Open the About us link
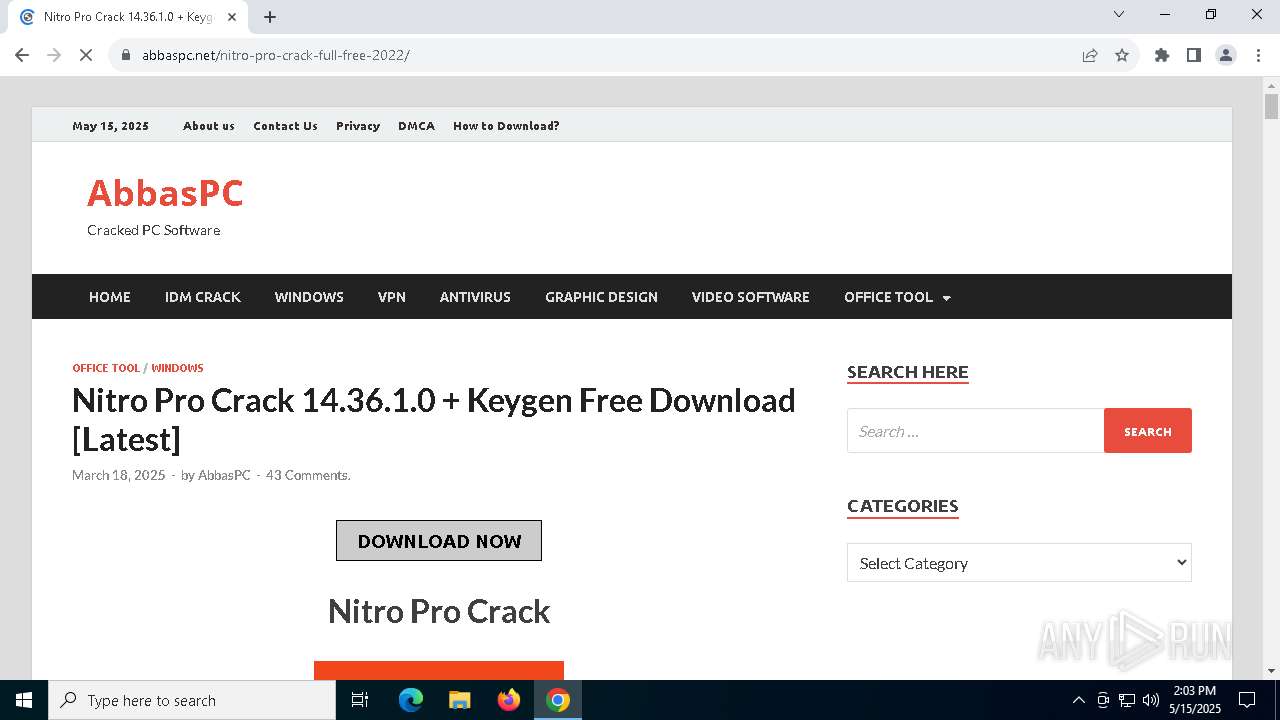1280x720 pixels. coord(209,126)
